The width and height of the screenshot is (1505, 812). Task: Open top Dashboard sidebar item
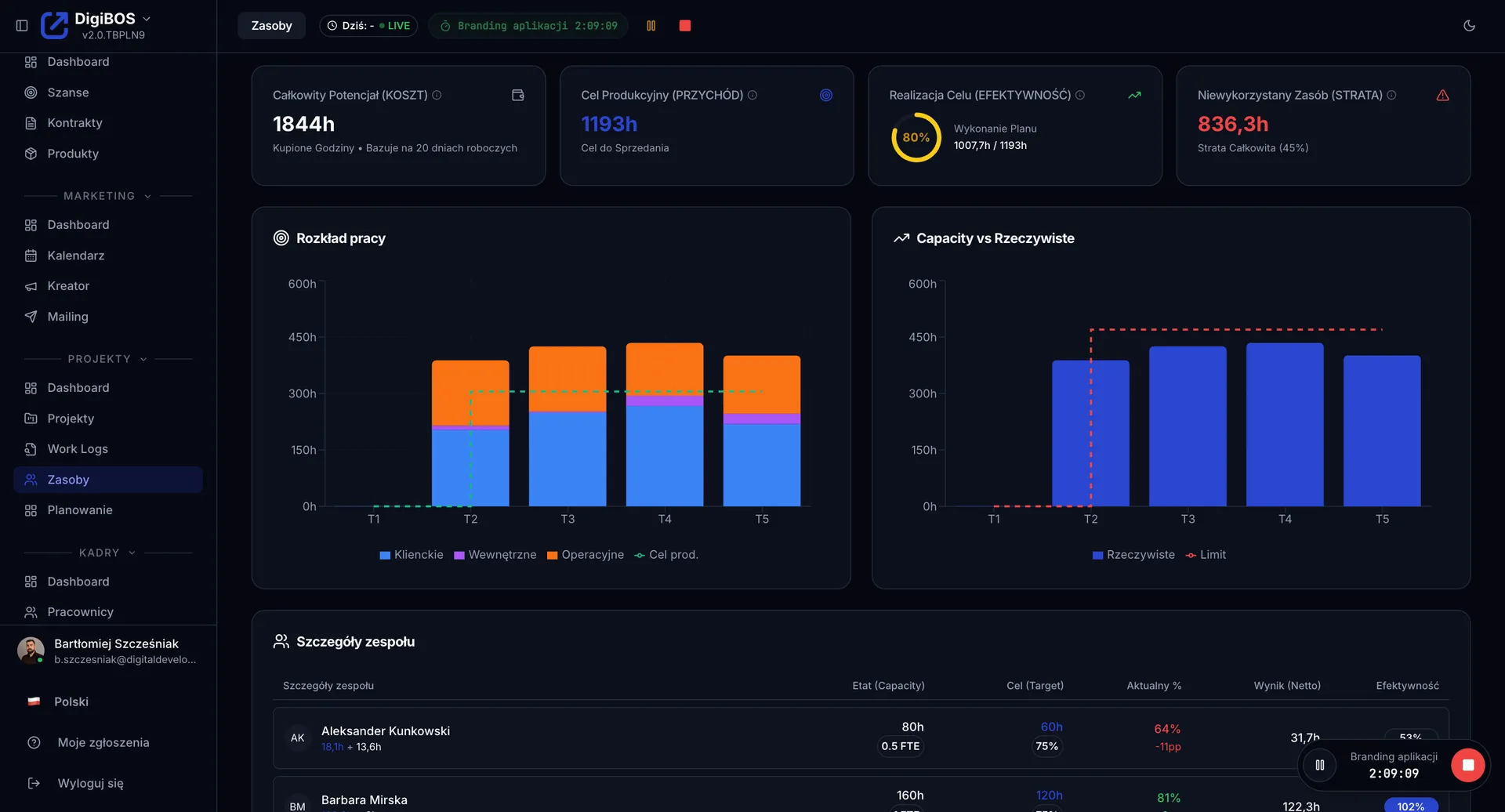(108, 62)
